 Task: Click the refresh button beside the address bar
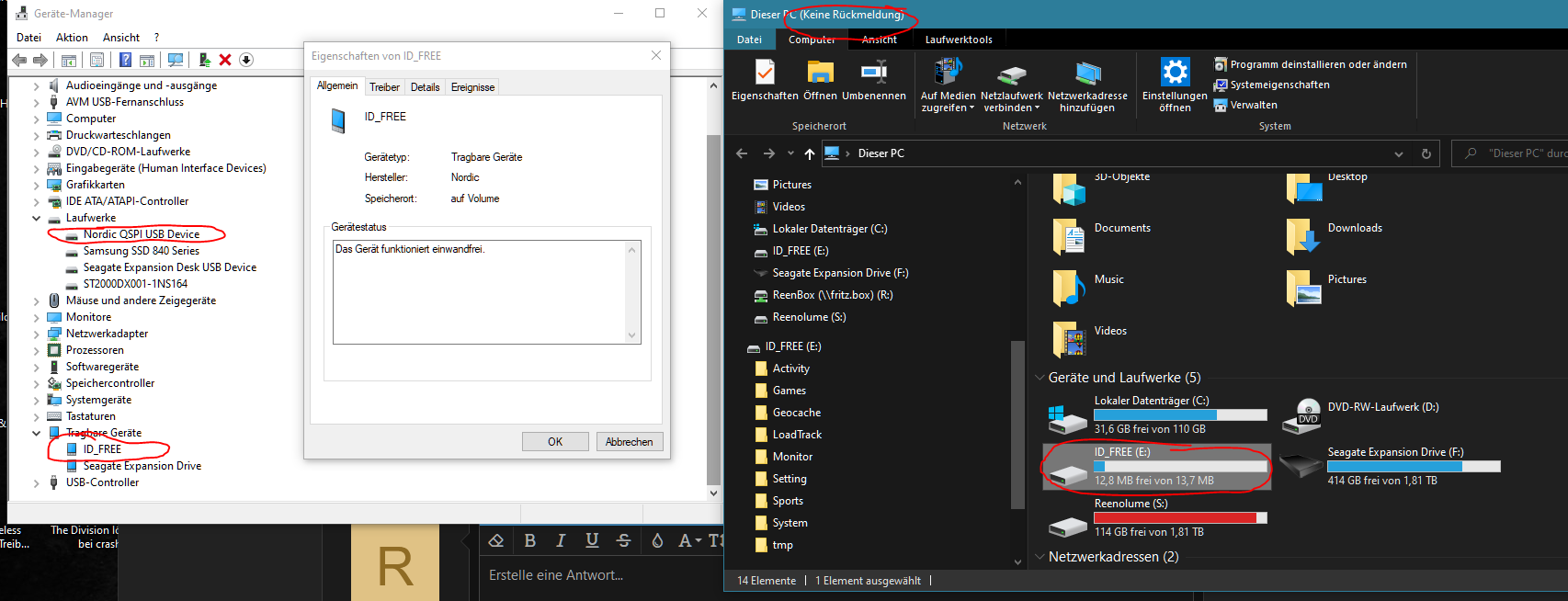(x=1426, y=153)
